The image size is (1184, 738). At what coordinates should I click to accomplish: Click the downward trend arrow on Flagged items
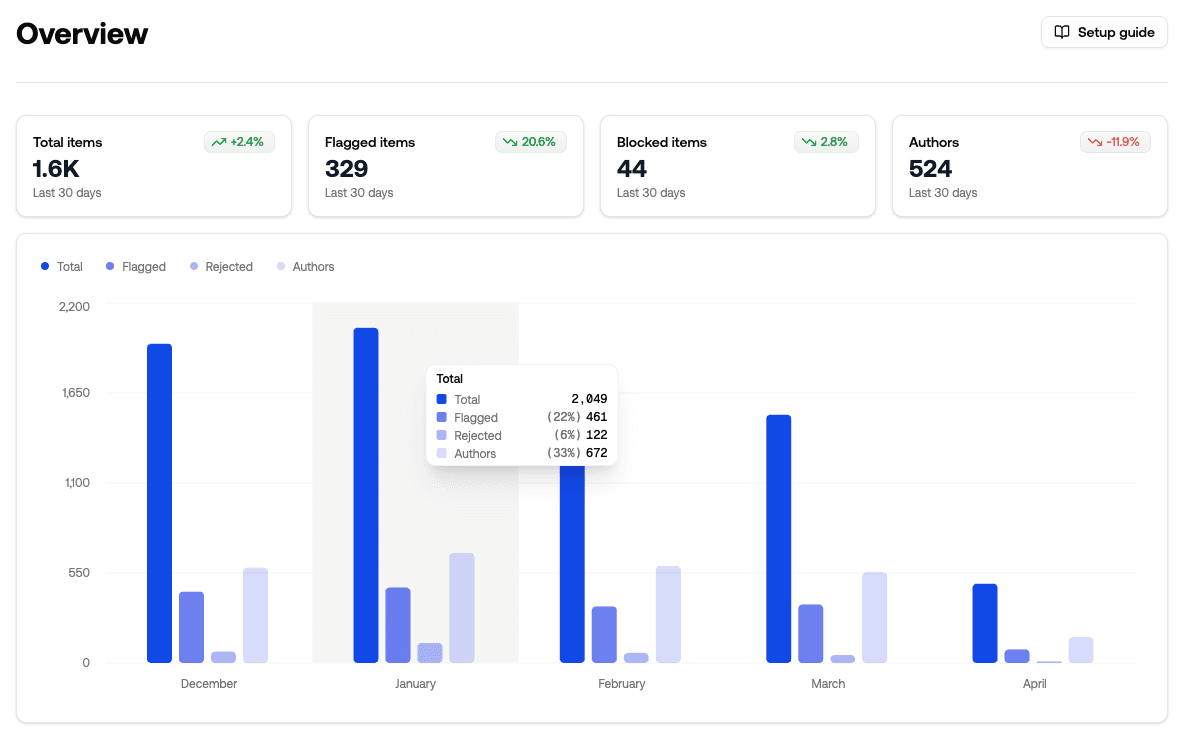508,141
